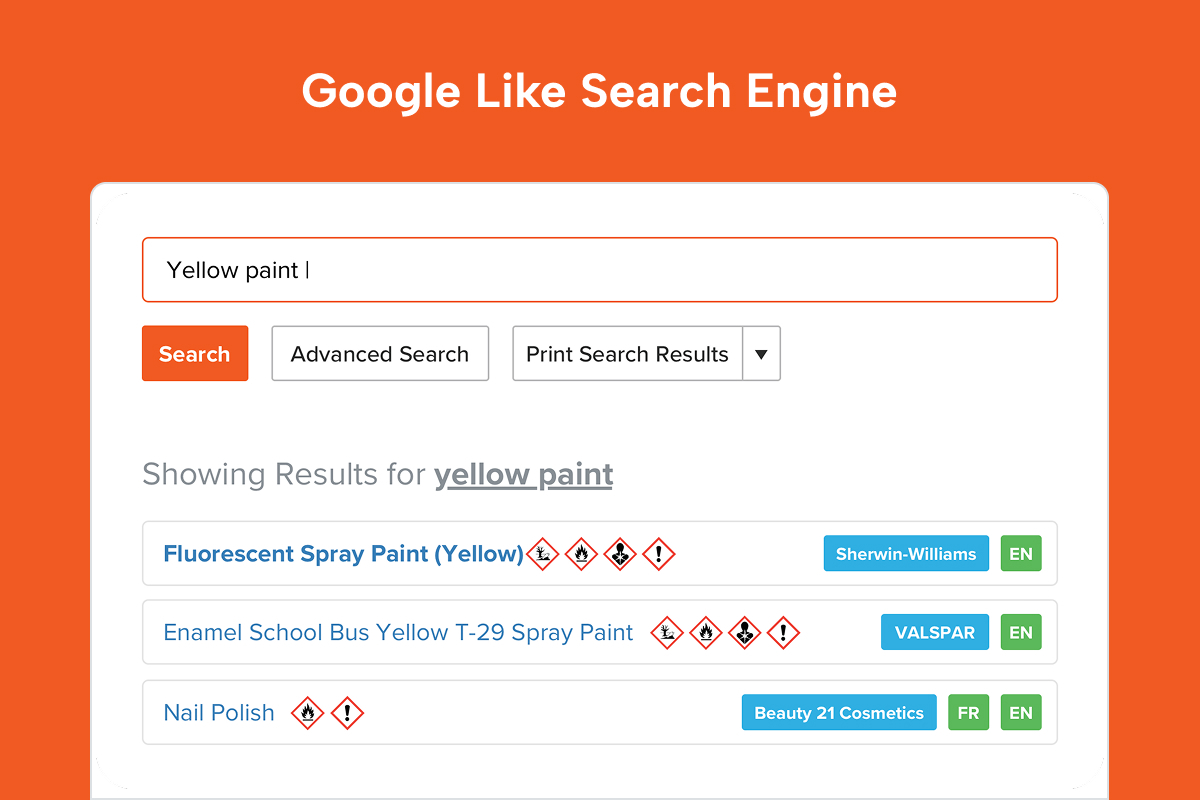
Task: Click flame pictogram beside Fluorescent Spray Paint
Action: (581, 553)
